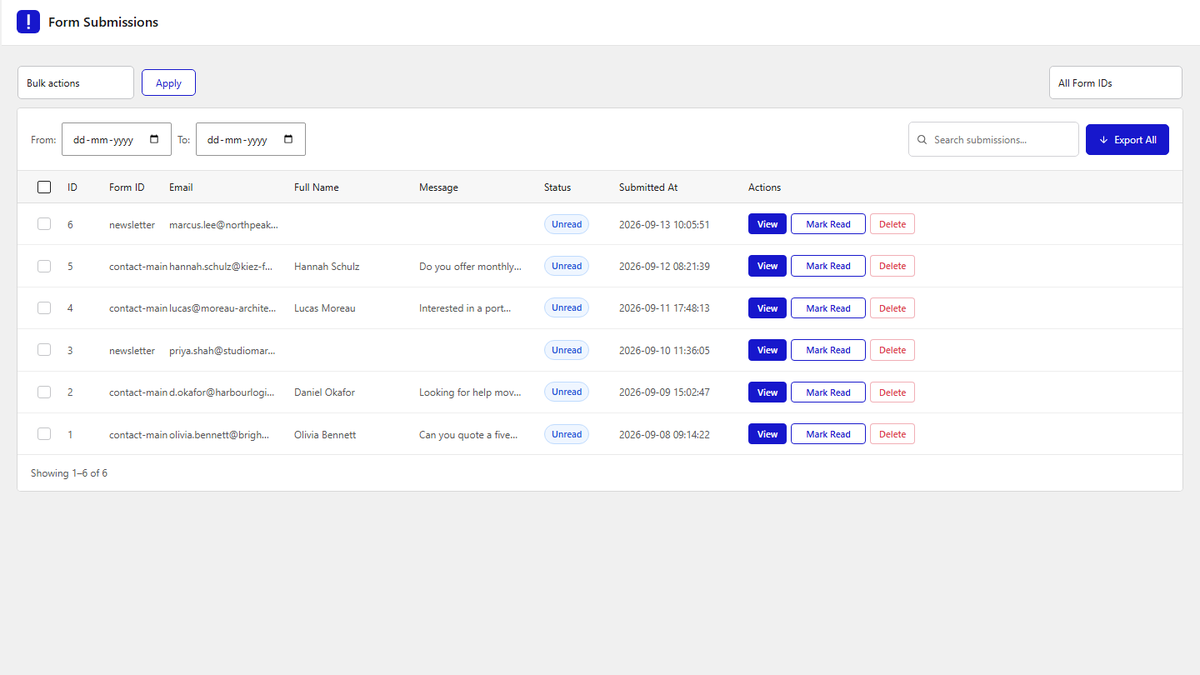1200x675 pixels.
Task: Click the Email column header
Action: [x=181, y=187]
